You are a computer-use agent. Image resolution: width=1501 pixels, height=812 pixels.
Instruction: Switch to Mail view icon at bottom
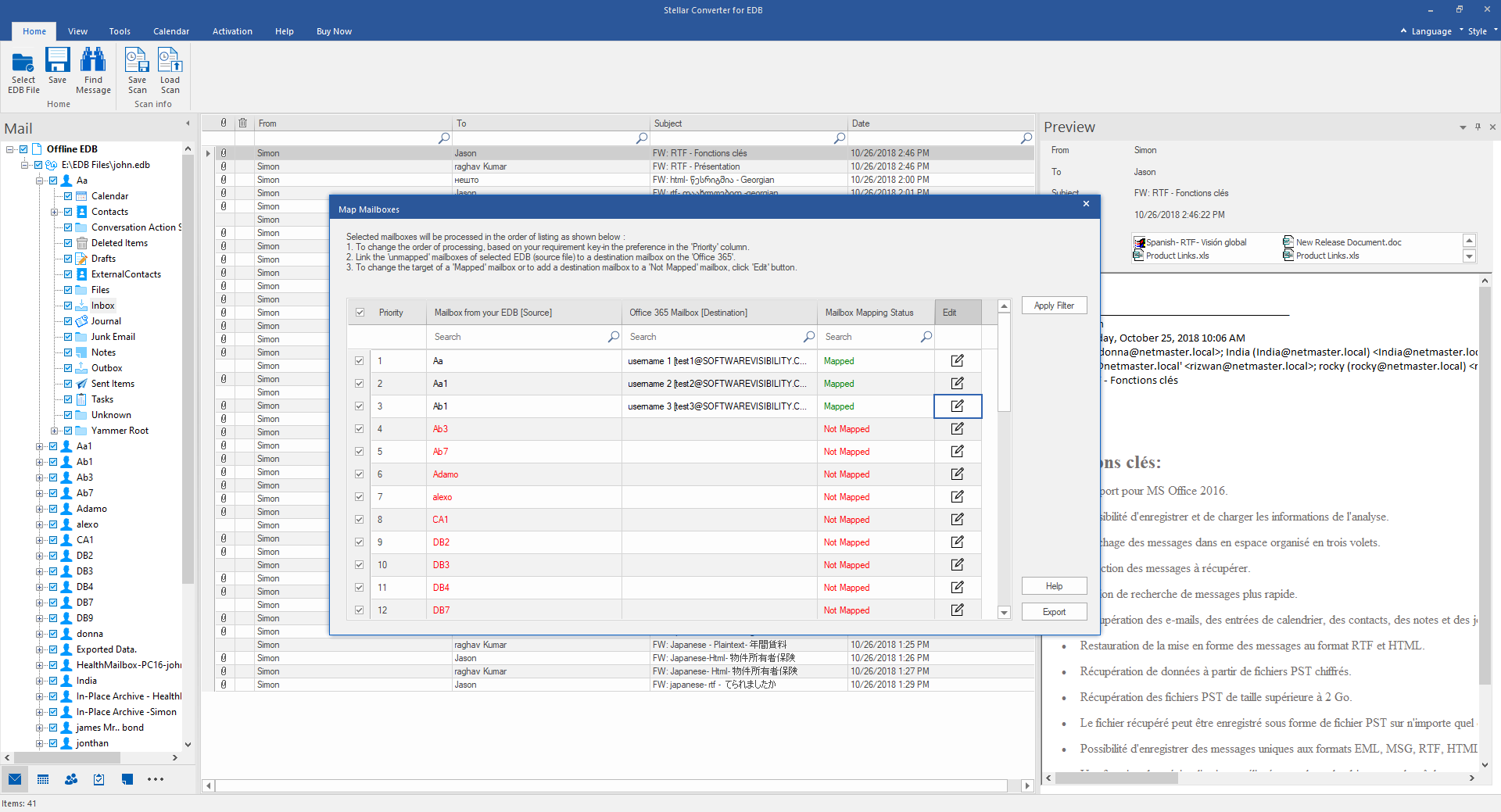click(15, 779)
